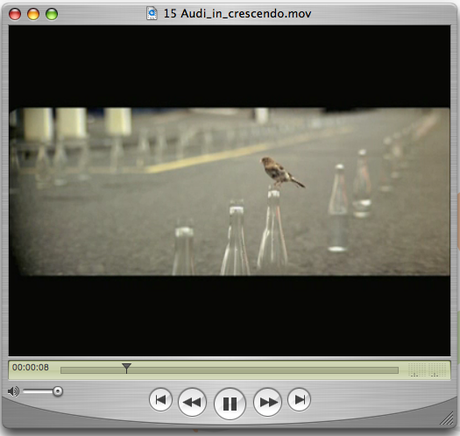Click the movie file icon in the title bar
Image resolution: width=460 pixels, height=436 pixels.
[152, 13]
